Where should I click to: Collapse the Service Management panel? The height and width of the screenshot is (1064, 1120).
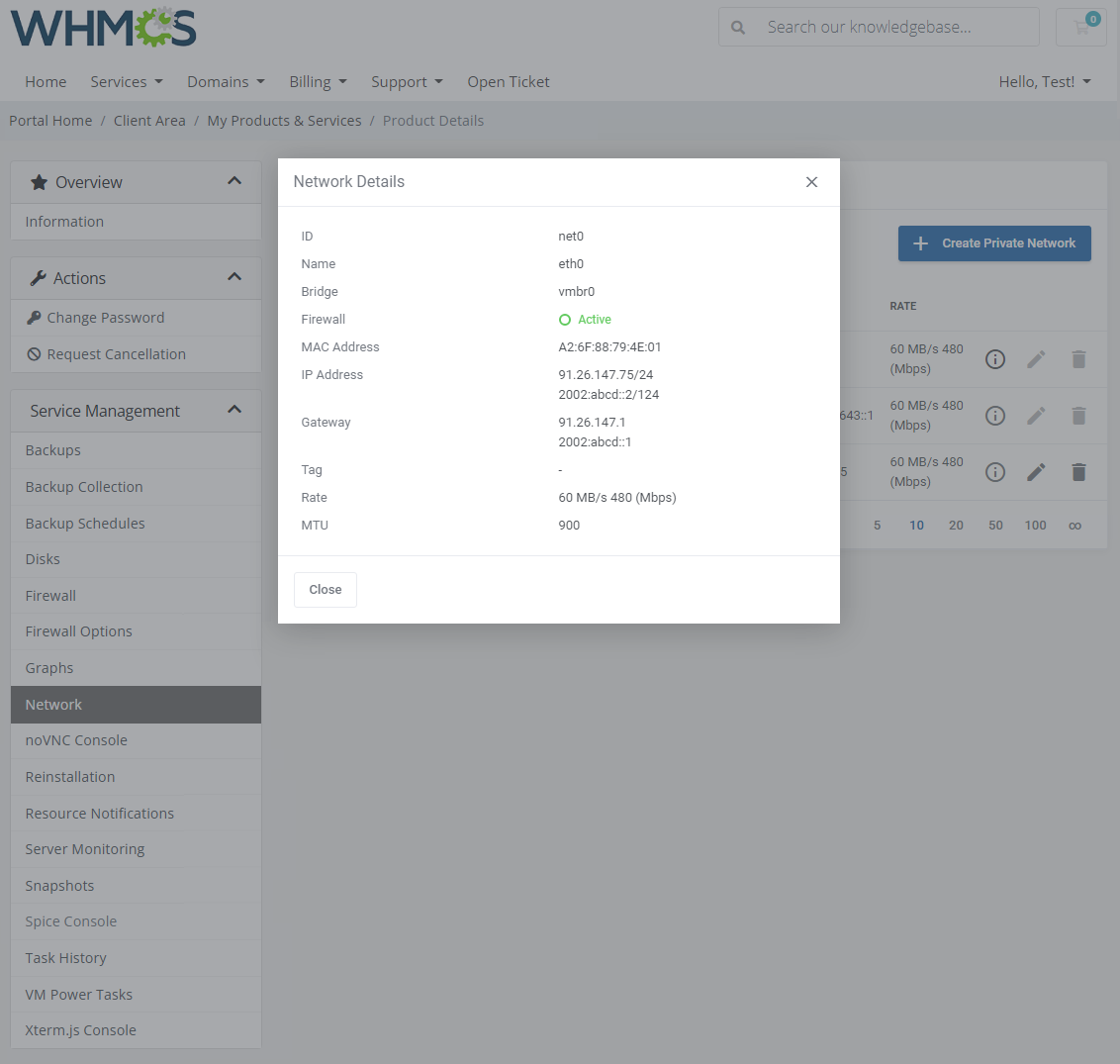(x=234, y=409)
